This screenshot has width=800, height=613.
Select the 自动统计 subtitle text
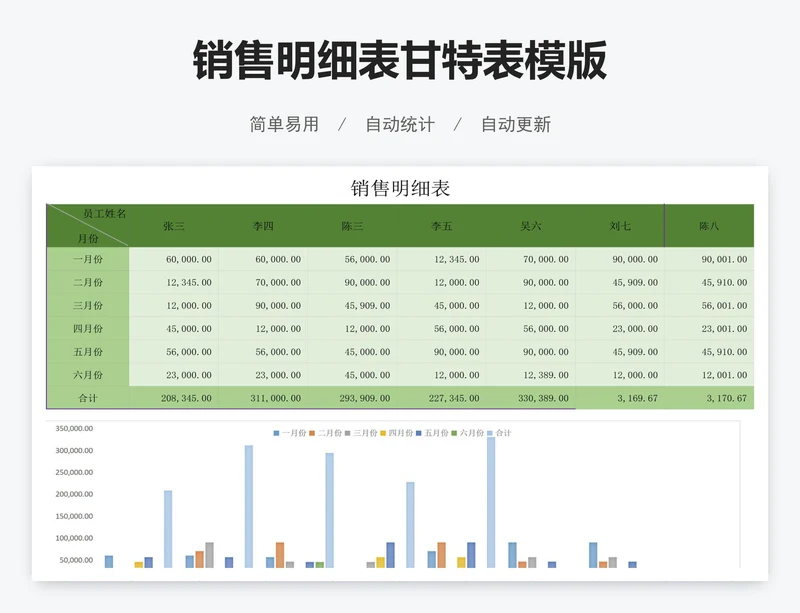click(x=400, y=124)
